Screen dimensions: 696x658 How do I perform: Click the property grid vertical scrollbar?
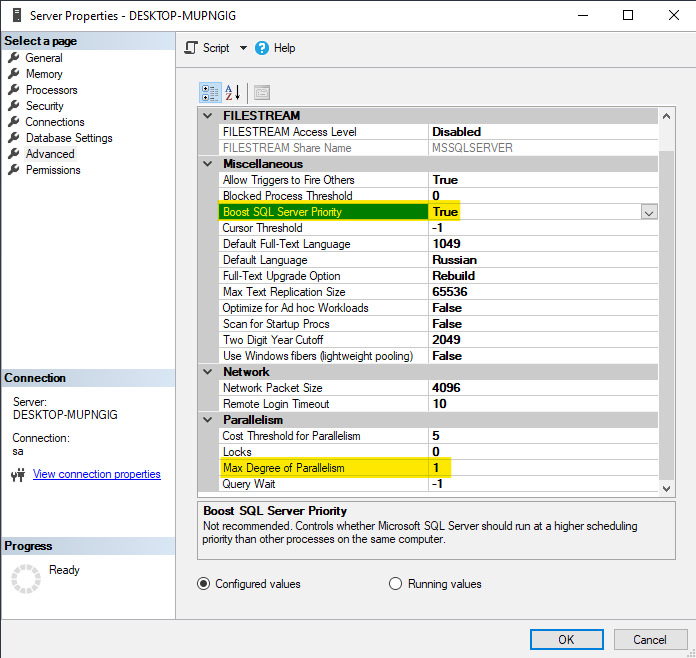pos(667,300)
